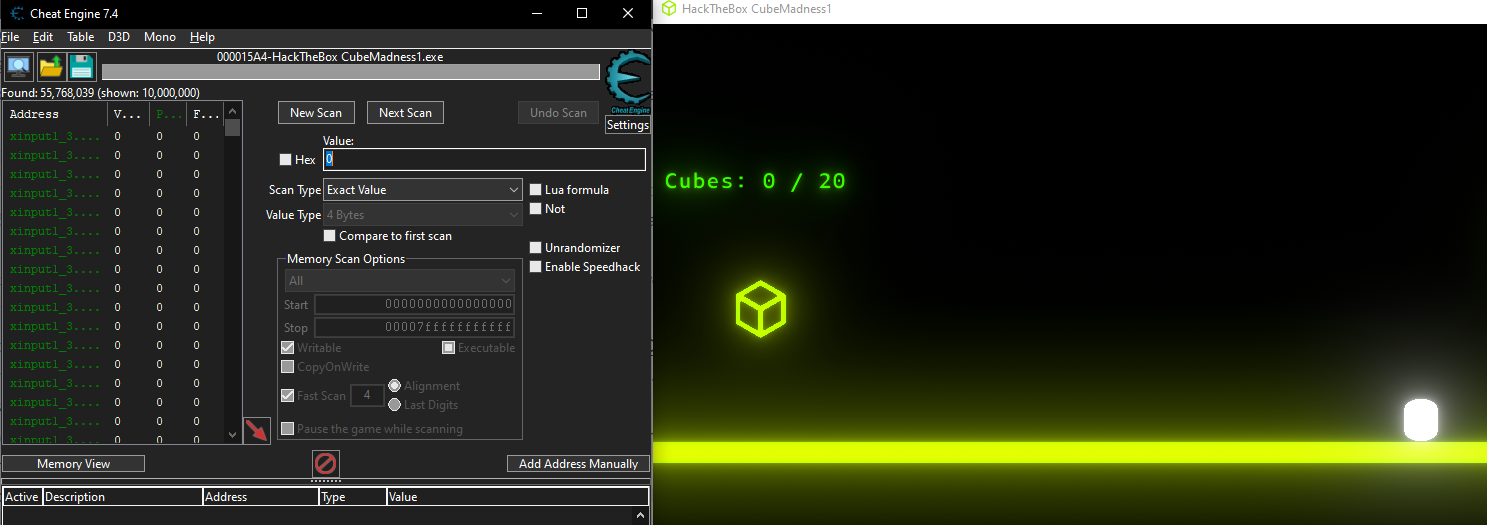This screenshot has width=1487, height=525.
Task: Open the Help menu
Action: click(202, 37)
